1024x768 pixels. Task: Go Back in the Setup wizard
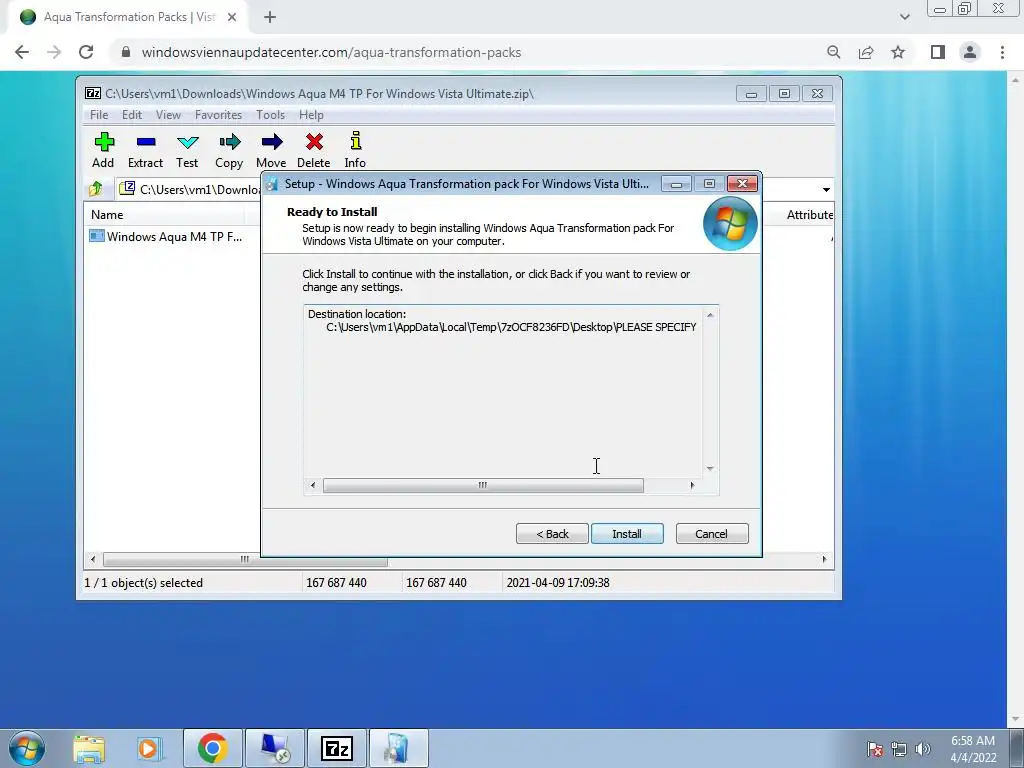[552, 534]
